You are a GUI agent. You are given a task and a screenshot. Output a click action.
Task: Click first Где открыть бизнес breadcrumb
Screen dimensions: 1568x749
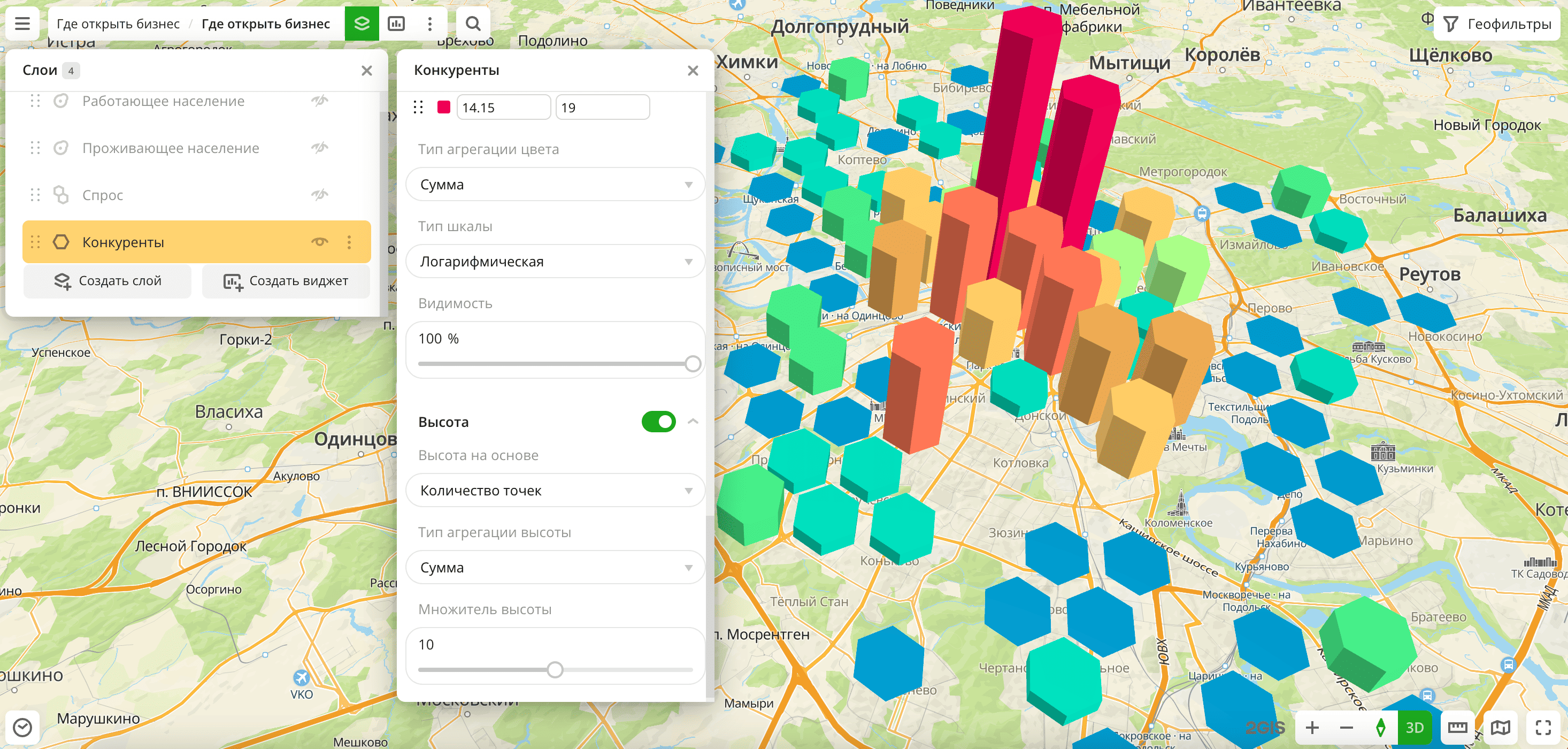pyautogui.click(x=118, y=24)
